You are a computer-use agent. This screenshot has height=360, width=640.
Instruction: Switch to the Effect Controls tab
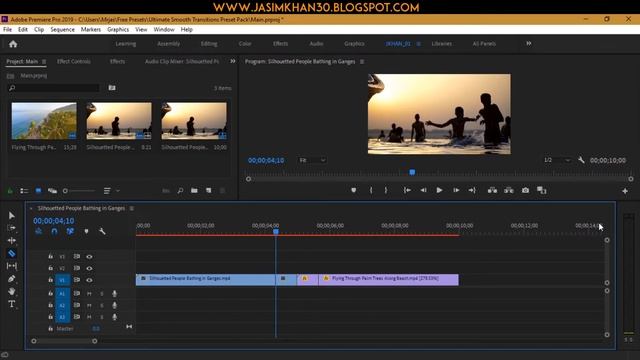pyautogui.click(x=73, y=61)
